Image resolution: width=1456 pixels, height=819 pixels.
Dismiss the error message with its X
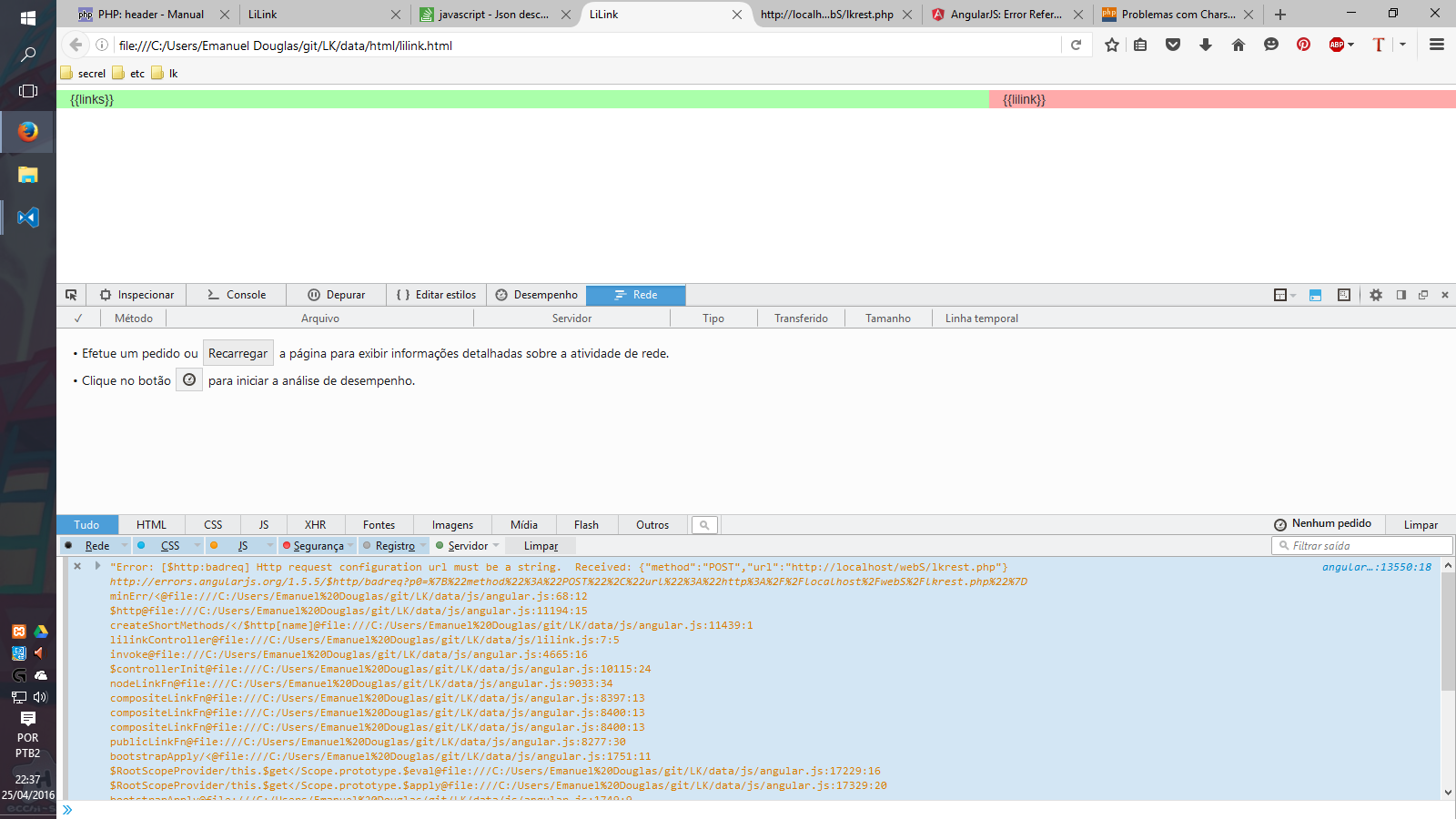(x=77, y=566)
